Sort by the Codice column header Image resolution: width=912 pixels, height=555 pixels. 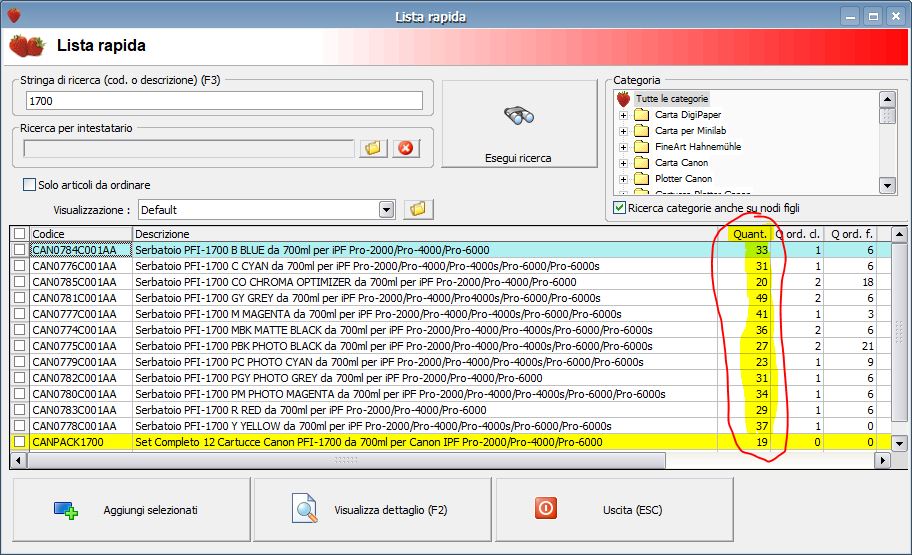pos(81,234)
